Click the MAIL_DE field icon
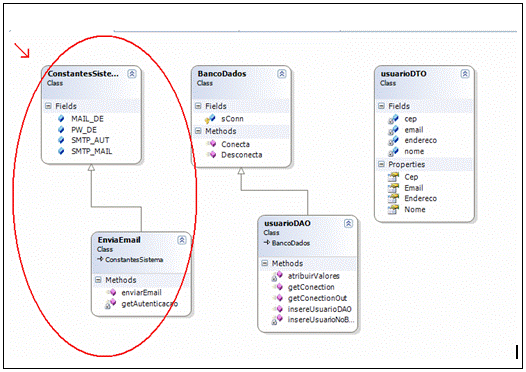Screen dimensions: 526x372 click(61, 119)
